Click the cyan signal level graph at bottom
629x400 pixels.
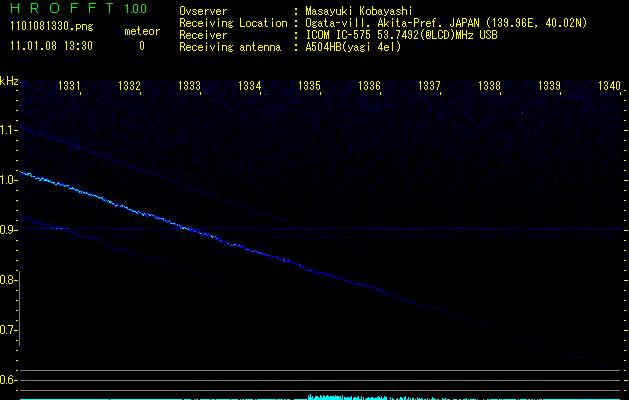tap(321, 398)
